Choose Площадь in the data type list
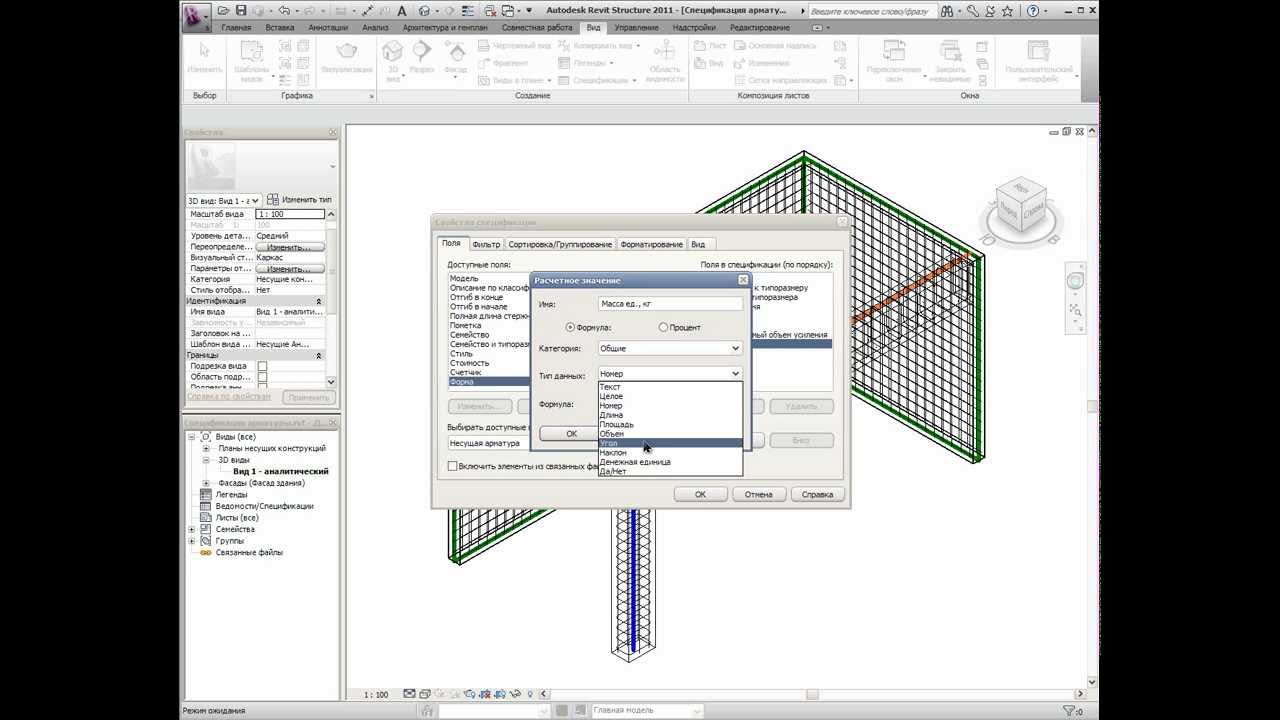This screenshot has height=720, width=1280. click(670, 424)
